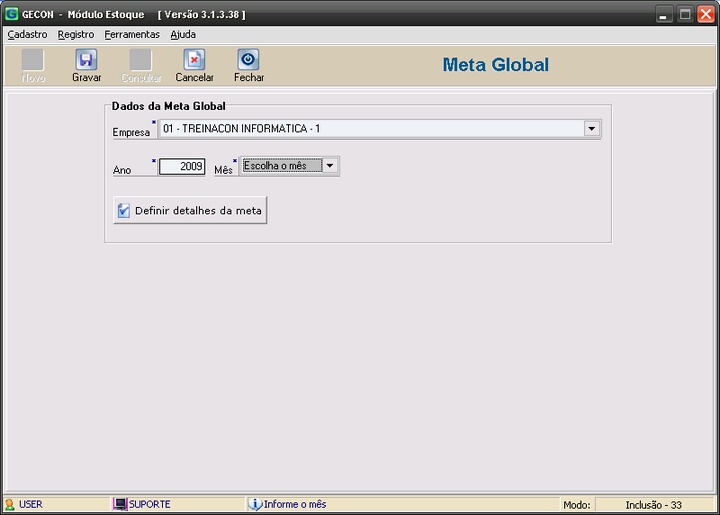Open the Cadastro menu
The width and height of the screenshot is (720, 515).
pyautogui.click(x=27, y=34)
